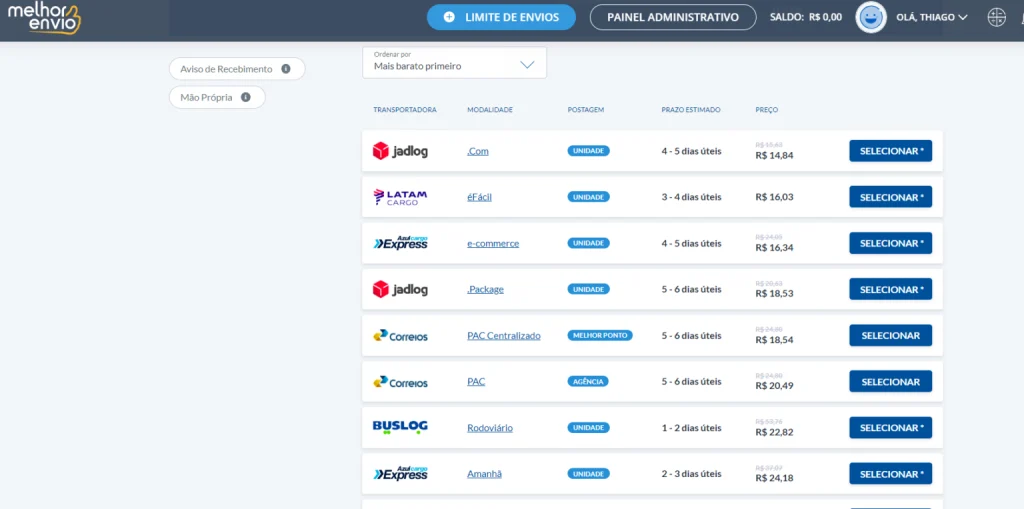Toggle the Mão Própria option

217,97
